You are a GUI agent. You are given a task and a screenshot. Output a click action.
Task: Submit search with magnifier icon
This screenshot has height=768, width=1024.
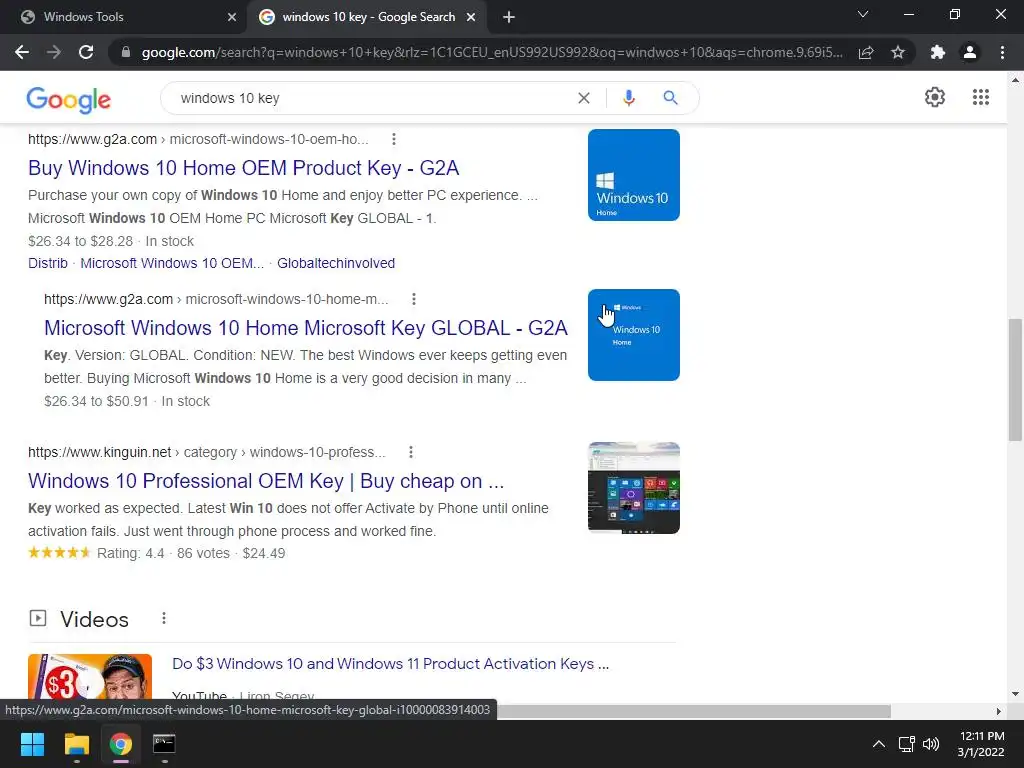pos(670,98)
